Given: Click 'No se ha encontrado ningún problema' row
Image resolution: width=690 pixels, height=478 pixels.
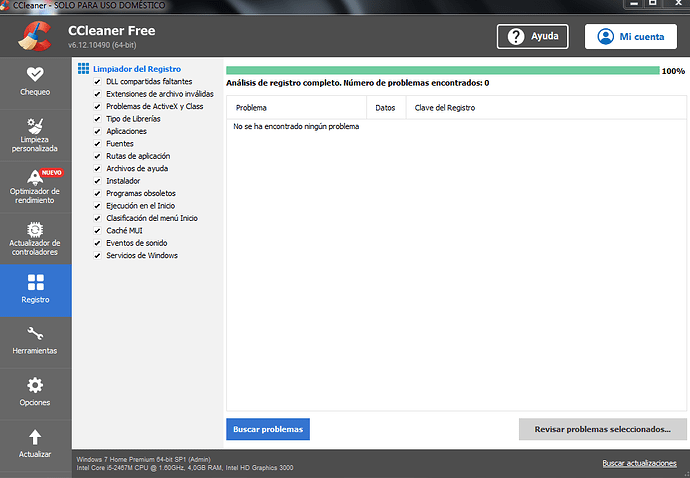Looking at the screenshot, I should click(x=296, y=126).
